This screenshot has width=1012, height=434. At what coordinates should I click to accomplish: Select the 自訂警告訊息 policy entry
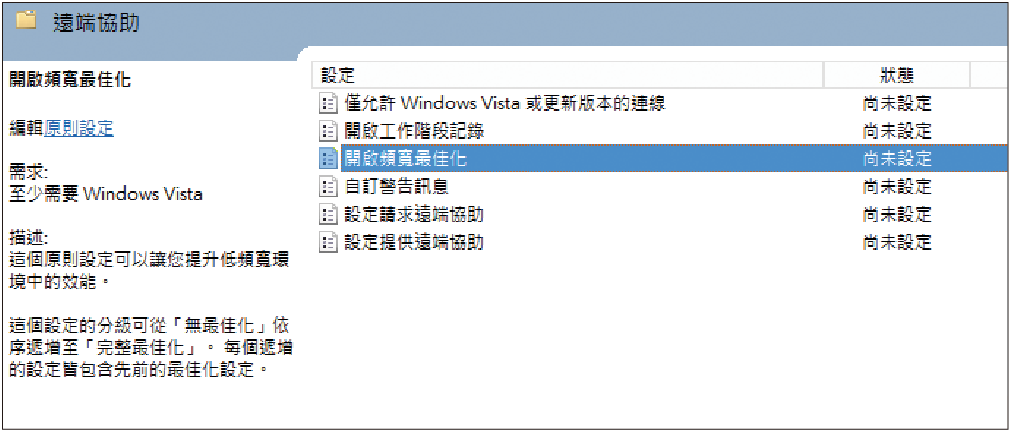pos(397,187)
